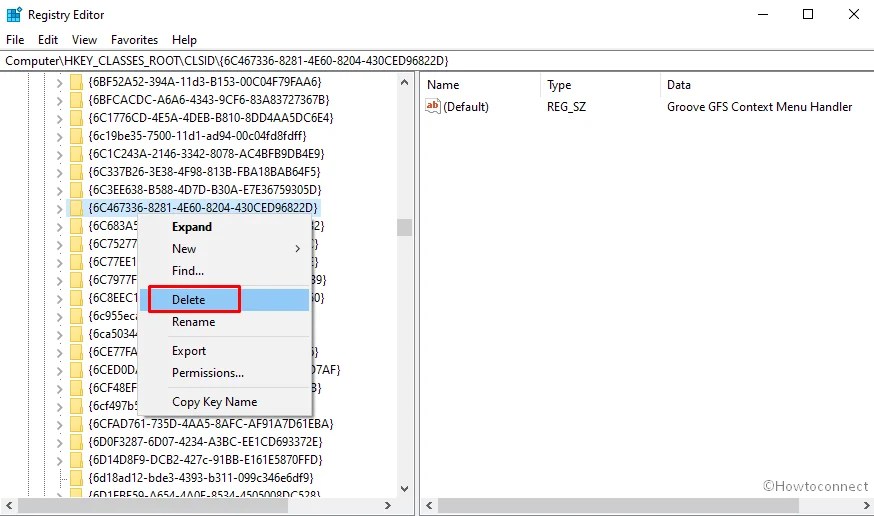Choose Expand in the context menu
This screenshot has height=516, width=874.
[192, 227]
